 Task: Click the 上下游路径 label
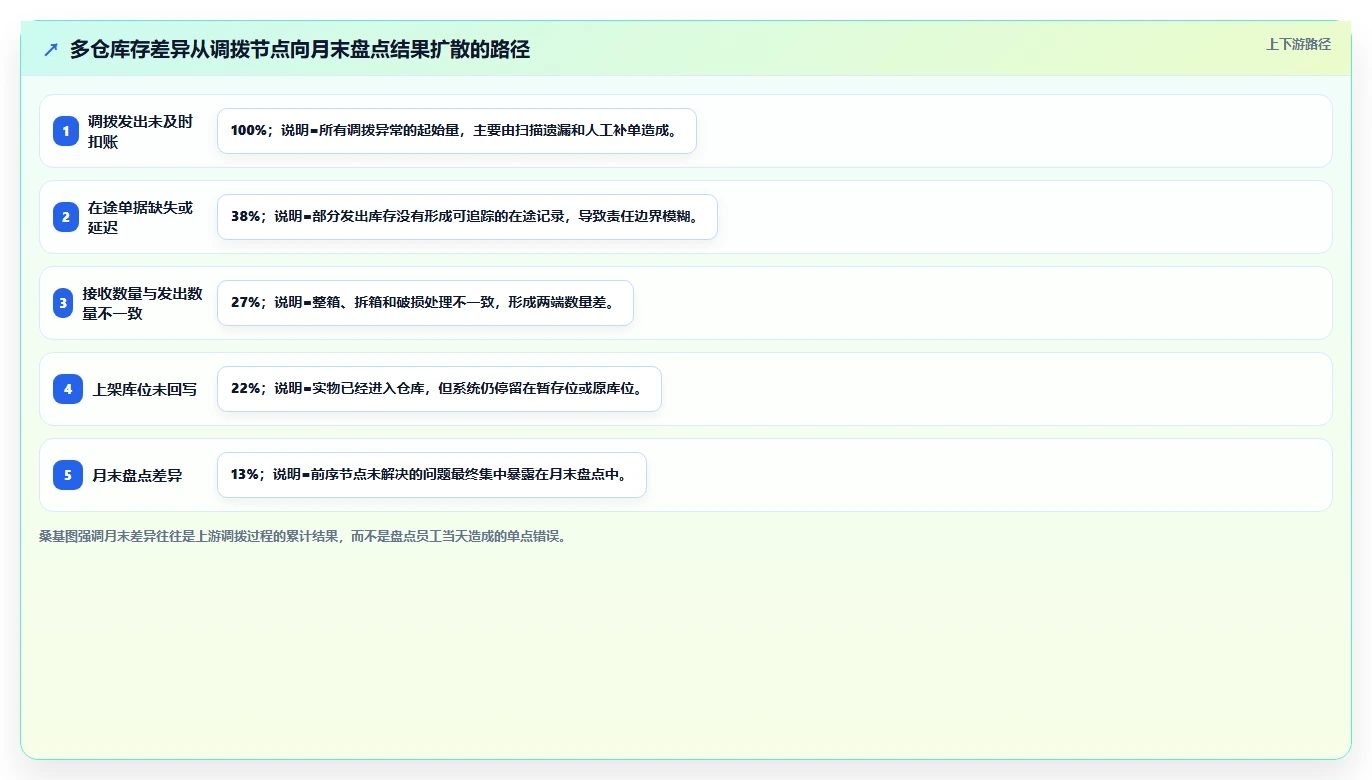[x=1298, y=44]
